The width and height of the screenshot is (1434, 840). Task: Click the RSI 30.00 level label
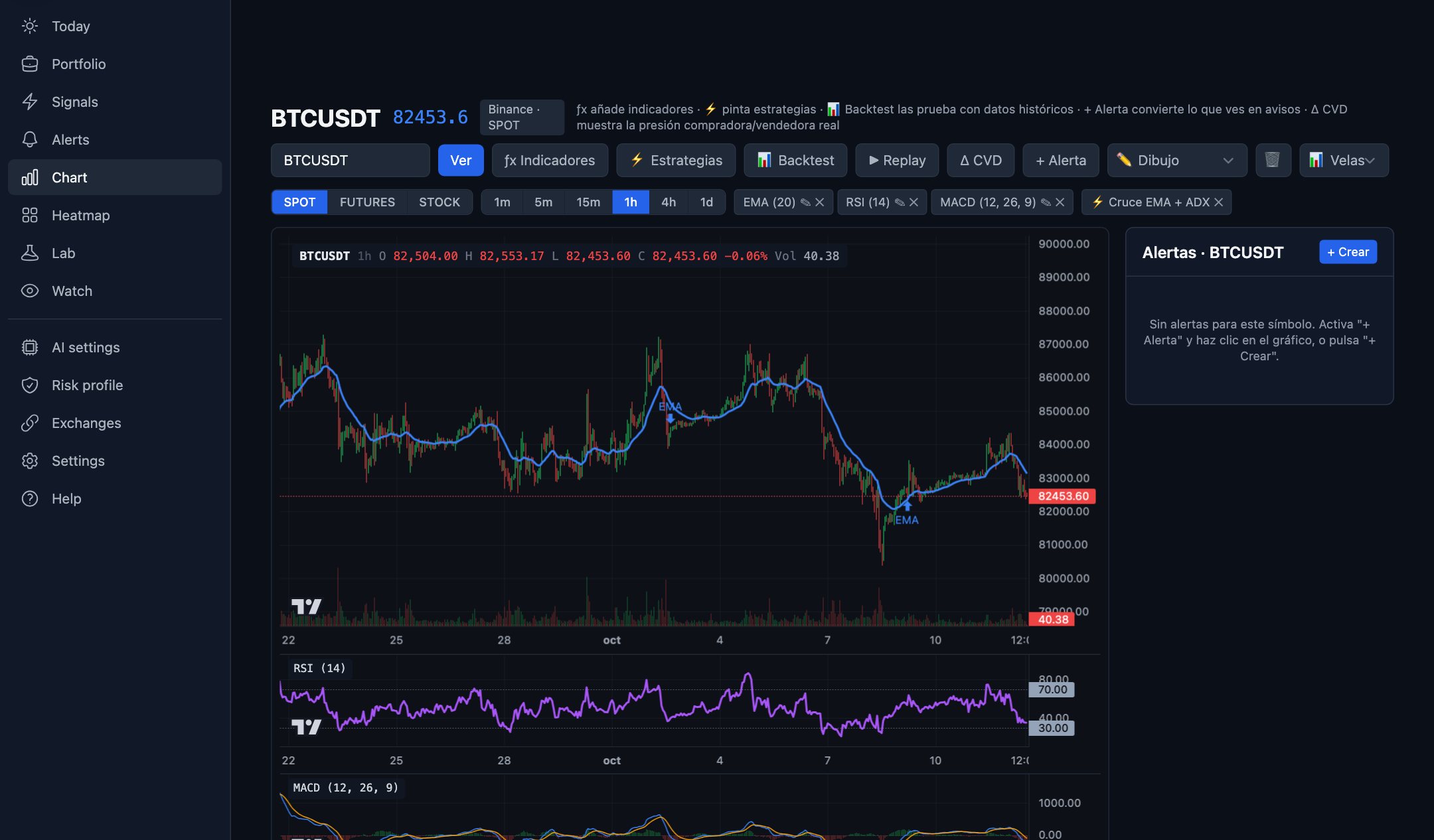[x=1052, y=728]
